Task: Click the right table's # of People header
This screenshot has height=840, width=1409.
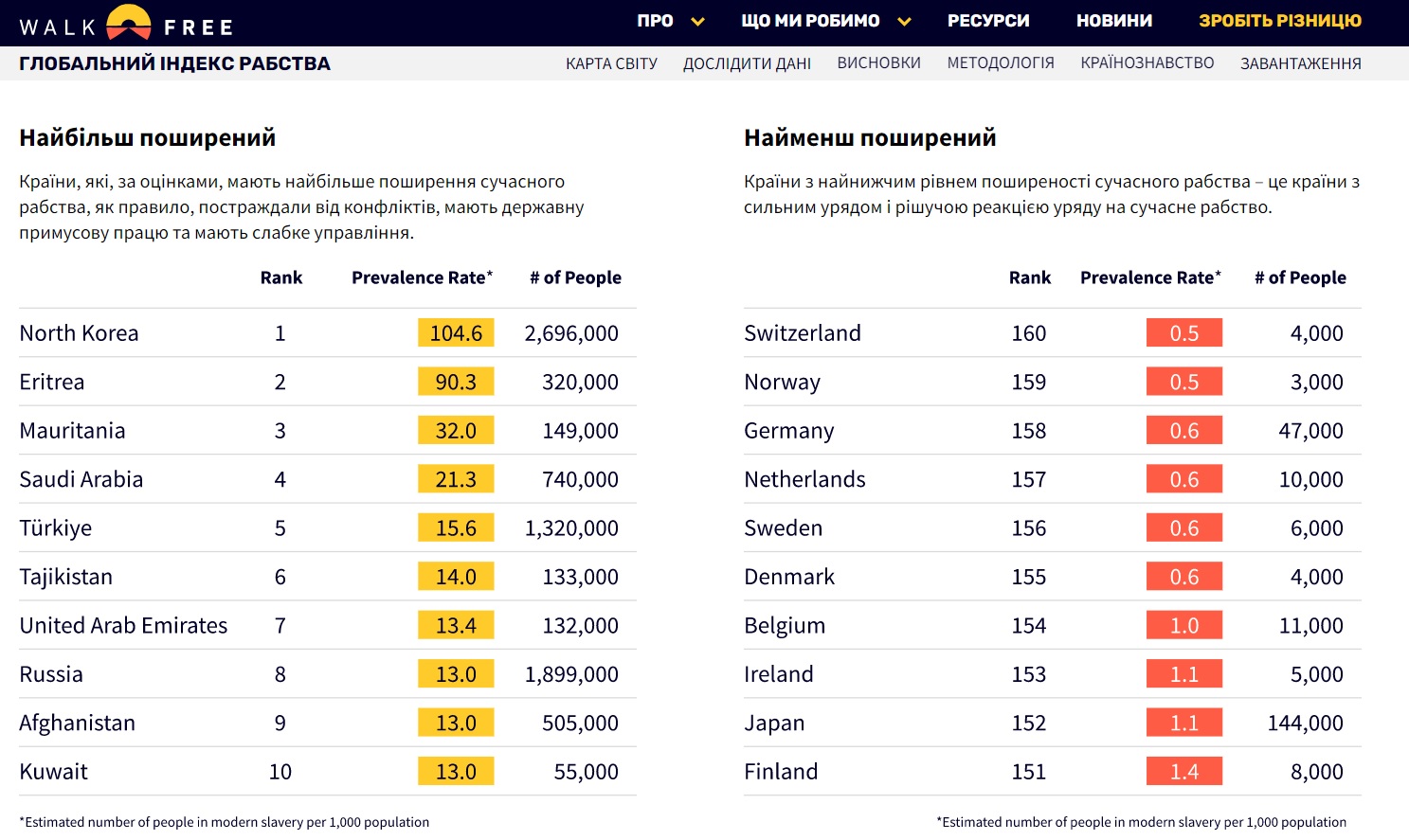Action: pyautogui.click(x=1300, y=277)
